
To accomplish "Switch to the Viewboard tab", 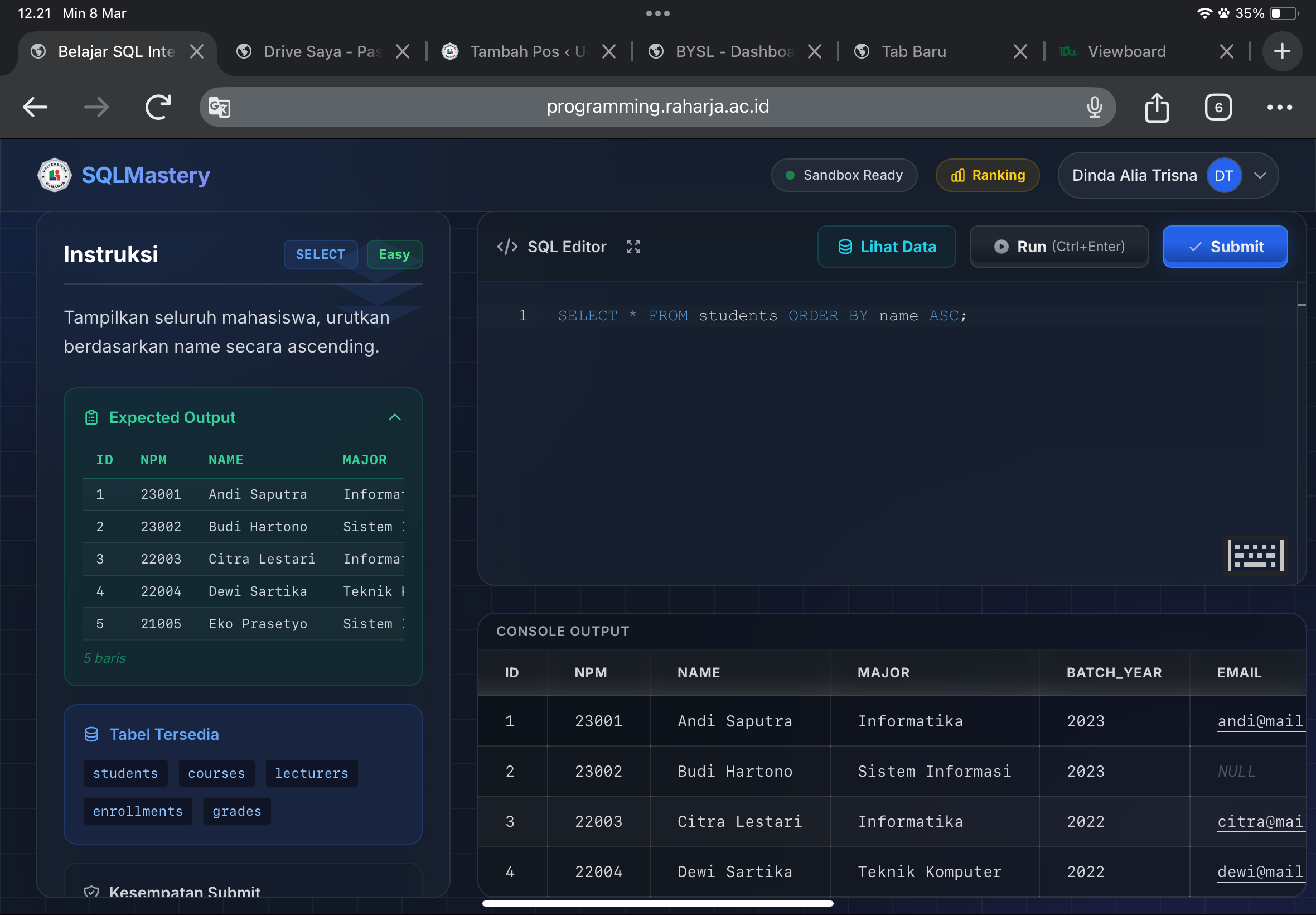I will point(1126,51).
